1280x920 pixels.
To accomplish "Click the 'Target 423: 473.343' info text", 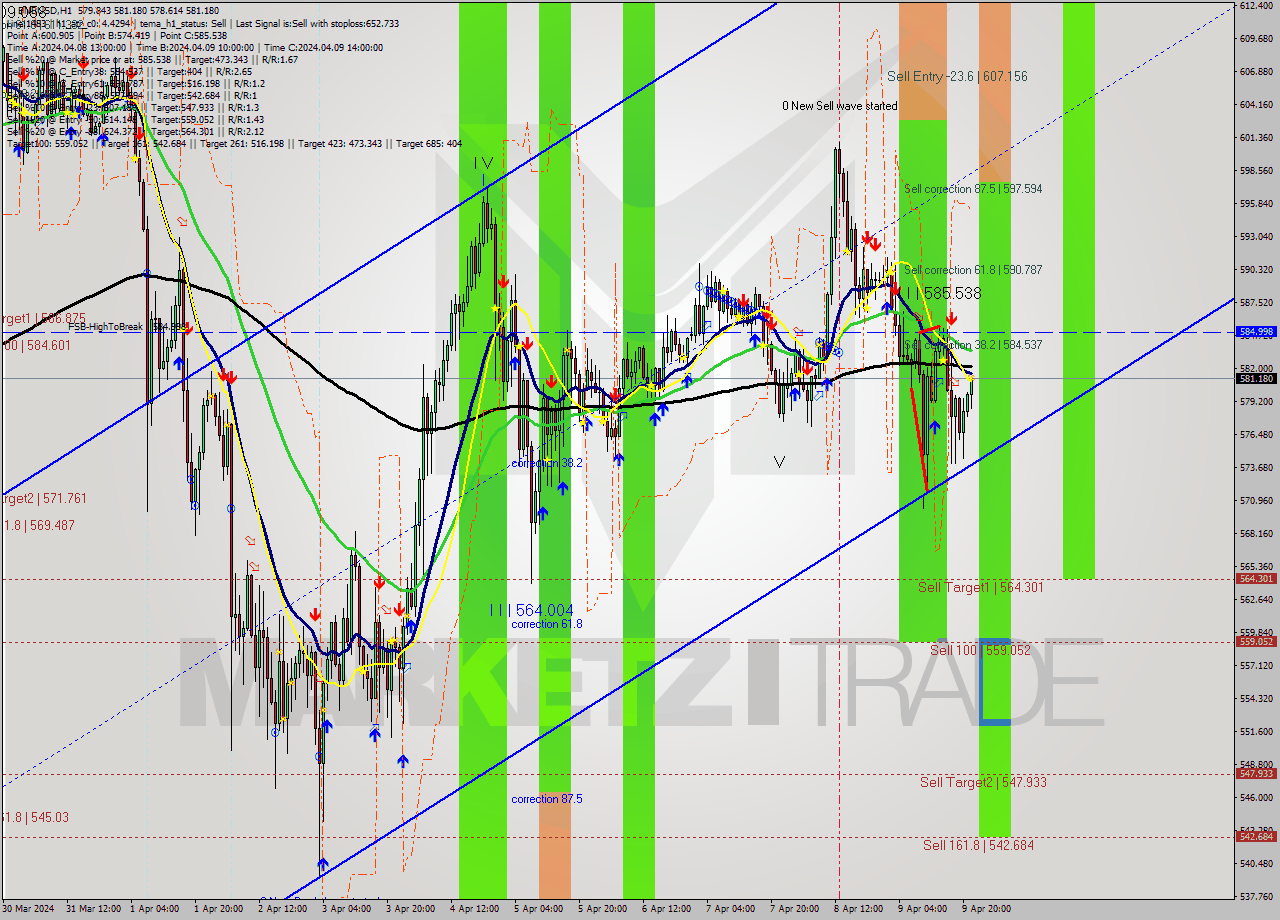I will click(339, 143).
